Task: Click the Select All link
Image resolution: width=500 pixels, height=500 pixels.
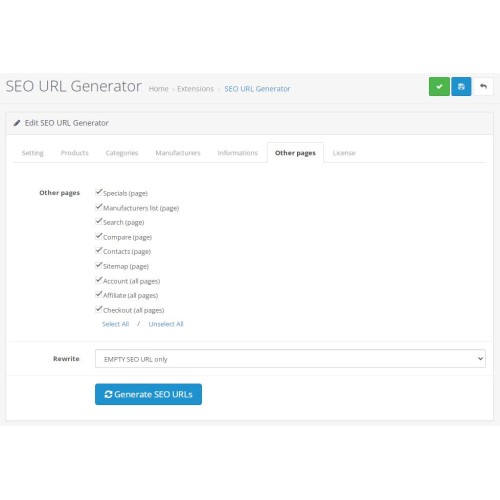Action: (x=115, y=324)
